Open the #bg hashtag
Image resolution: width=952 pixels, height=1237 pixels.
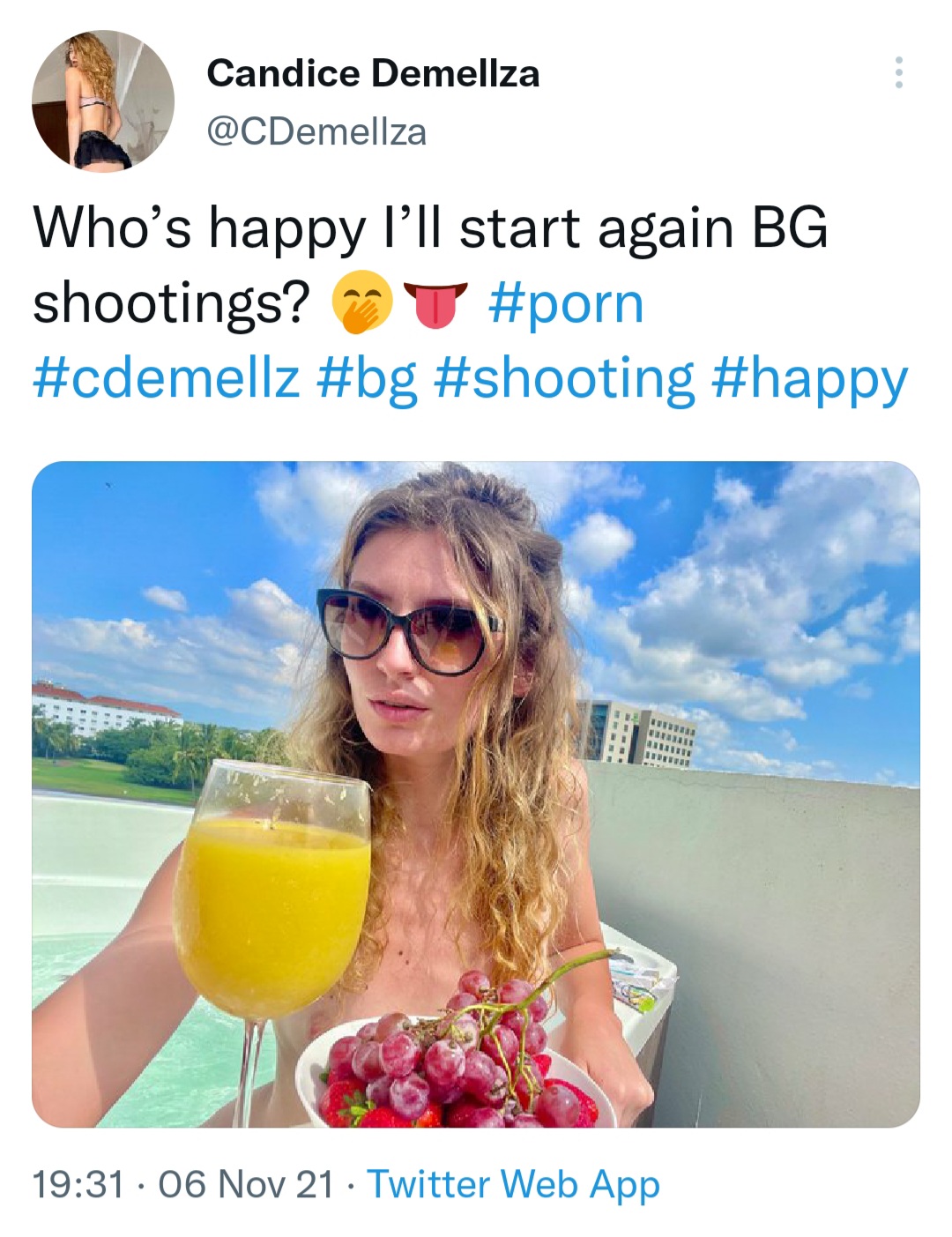pyautogui.click(x=367, y=378)
